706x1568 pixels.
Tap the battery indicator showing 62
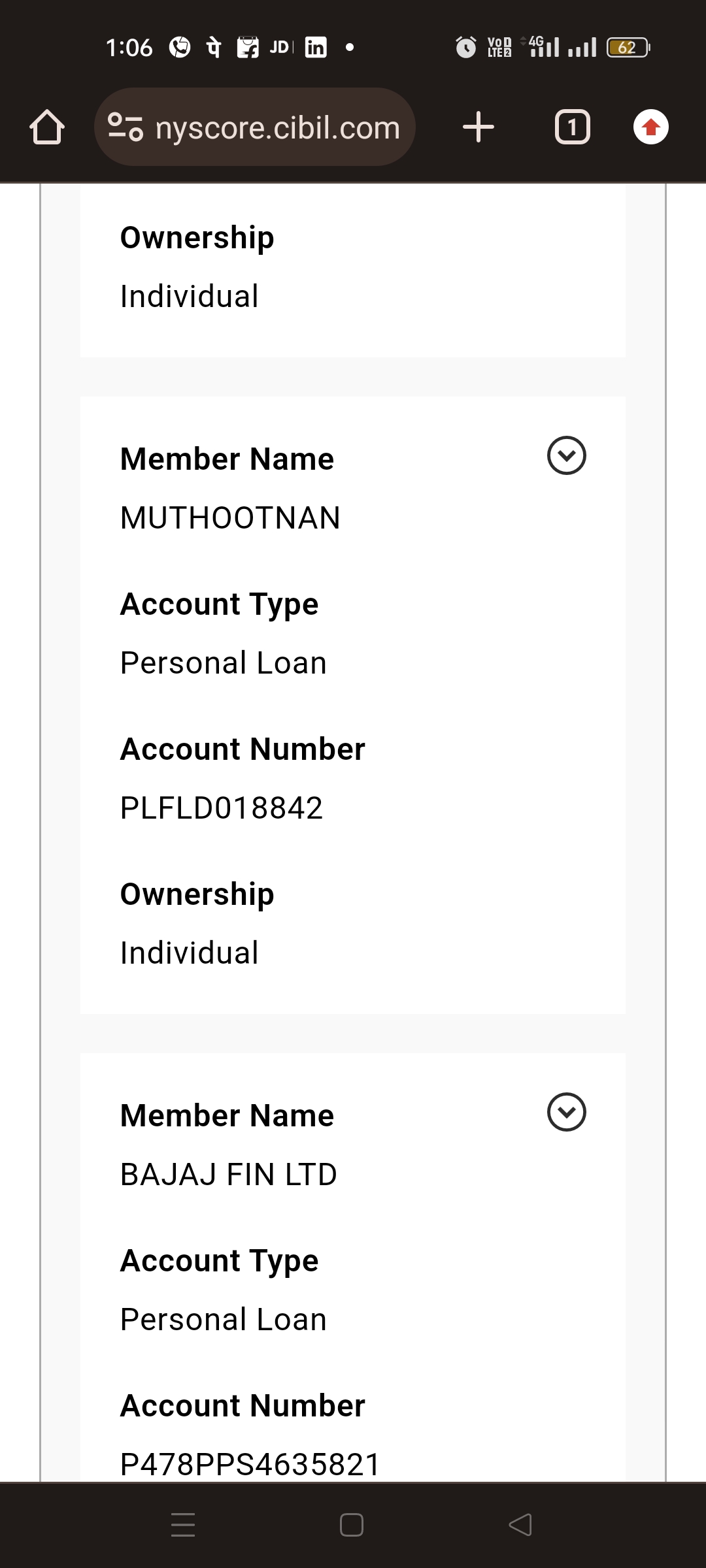pyautogui.click(x=628, y=47)
